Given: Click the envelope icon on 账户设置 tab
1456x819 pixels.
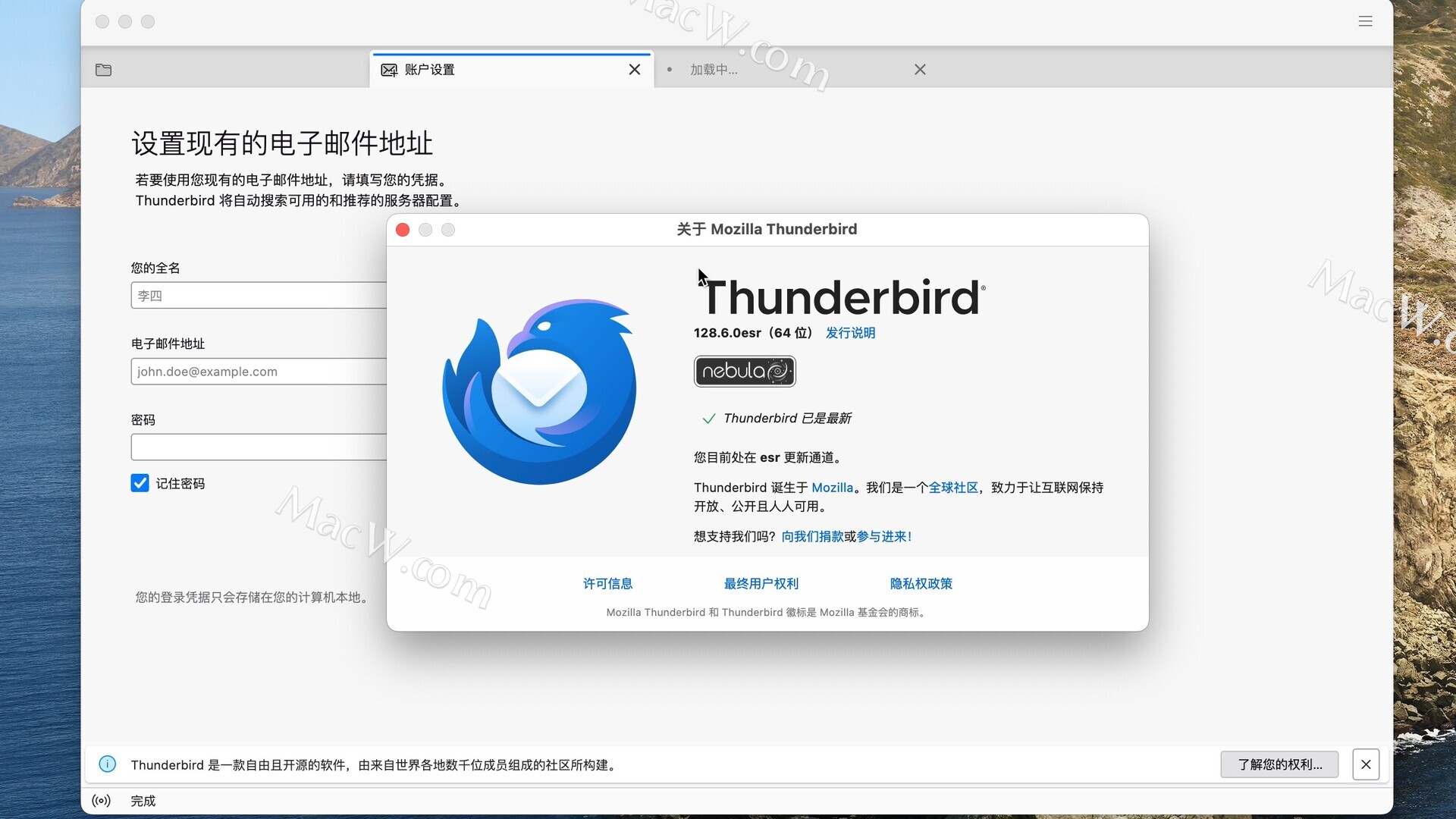Looking at the screenshot, I should pos(389,70).
